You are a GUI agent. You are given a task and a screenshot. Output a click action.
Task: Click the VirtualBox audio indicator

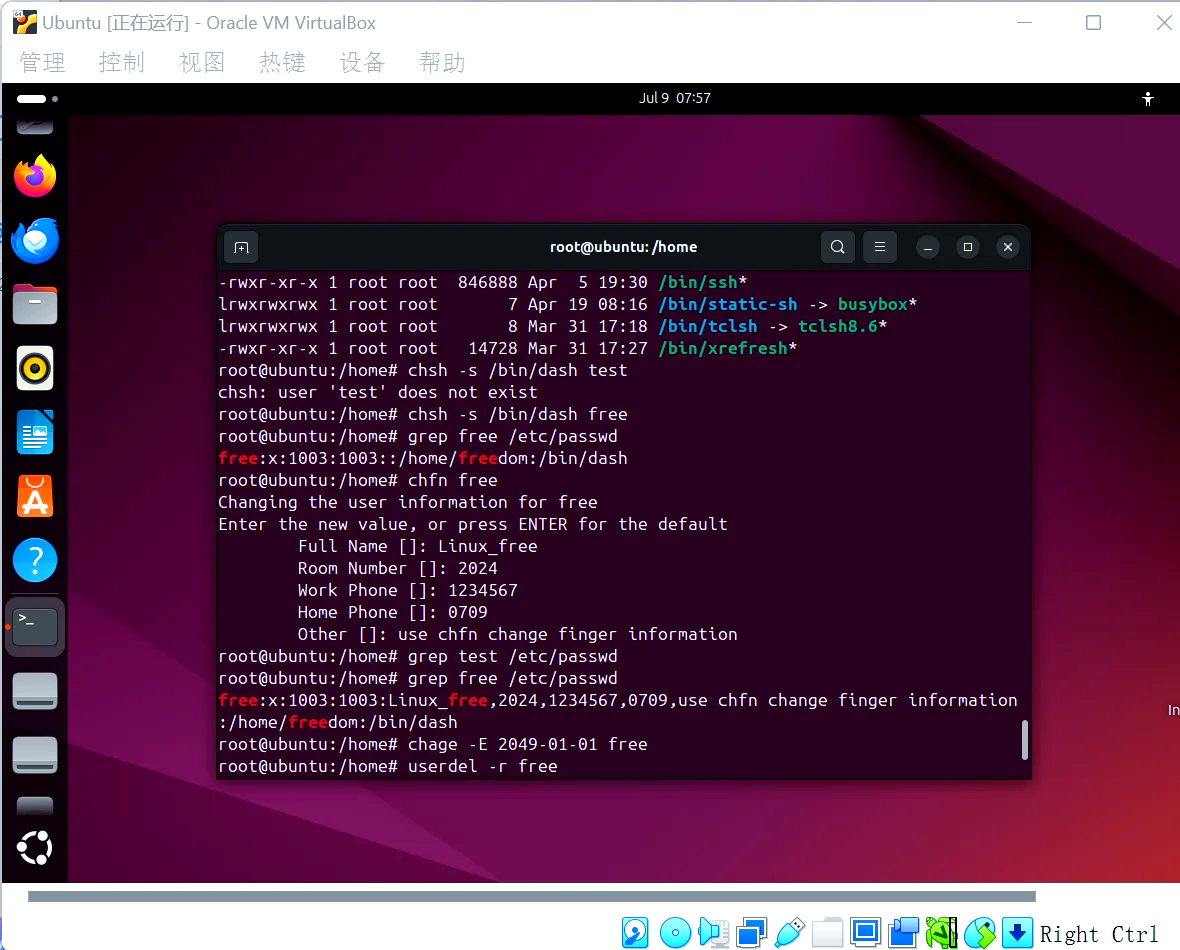point(713,933)
